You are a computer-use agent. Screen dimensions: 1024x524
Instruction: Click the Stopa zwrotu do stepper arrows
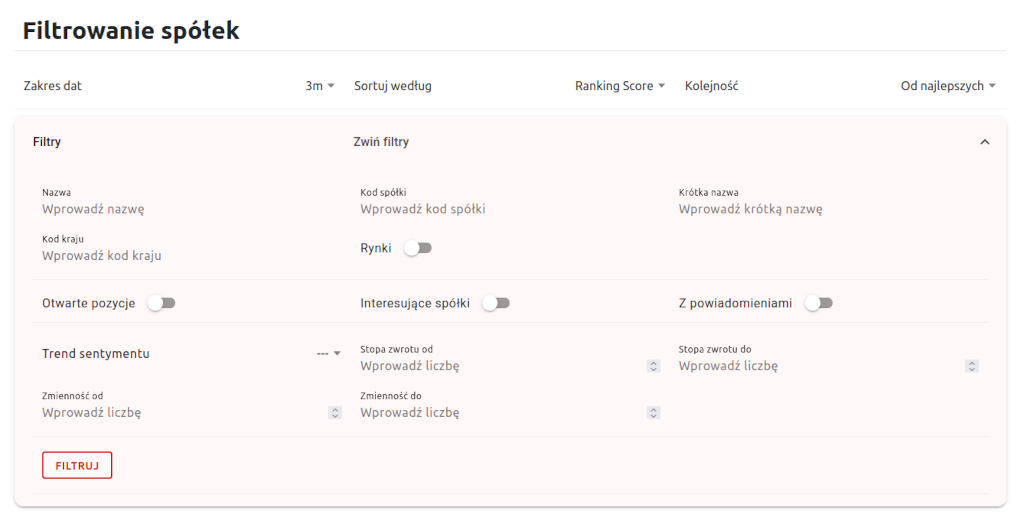(x=971, y=367)
